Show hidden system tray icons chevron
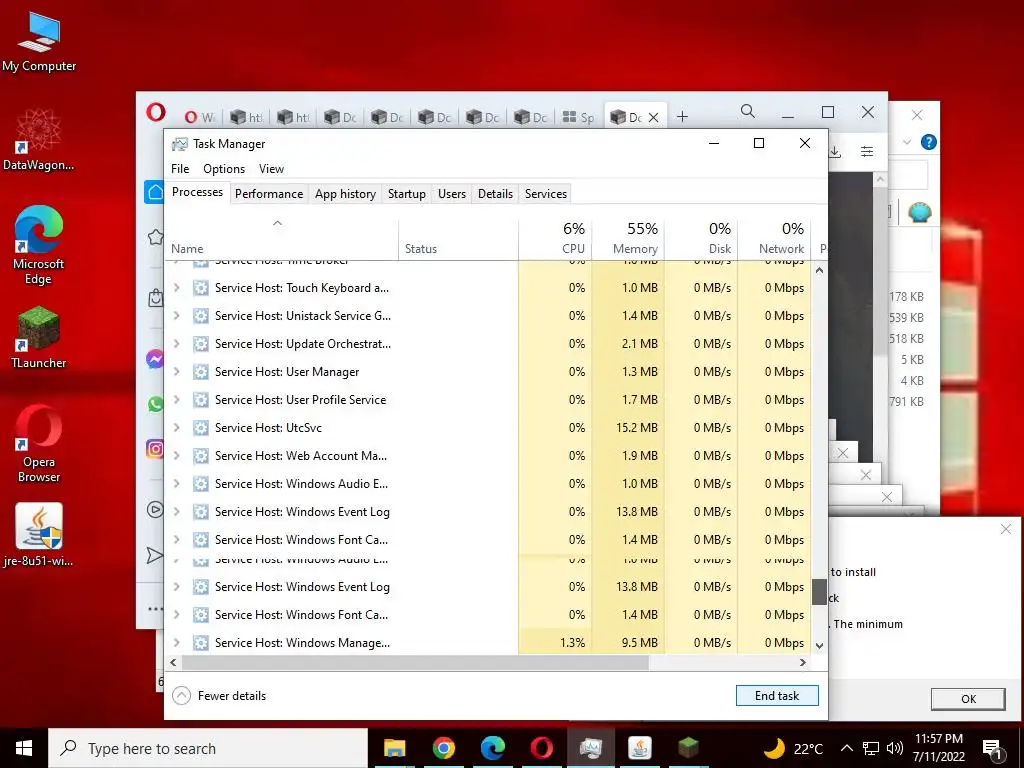 [x=846, y=748]
